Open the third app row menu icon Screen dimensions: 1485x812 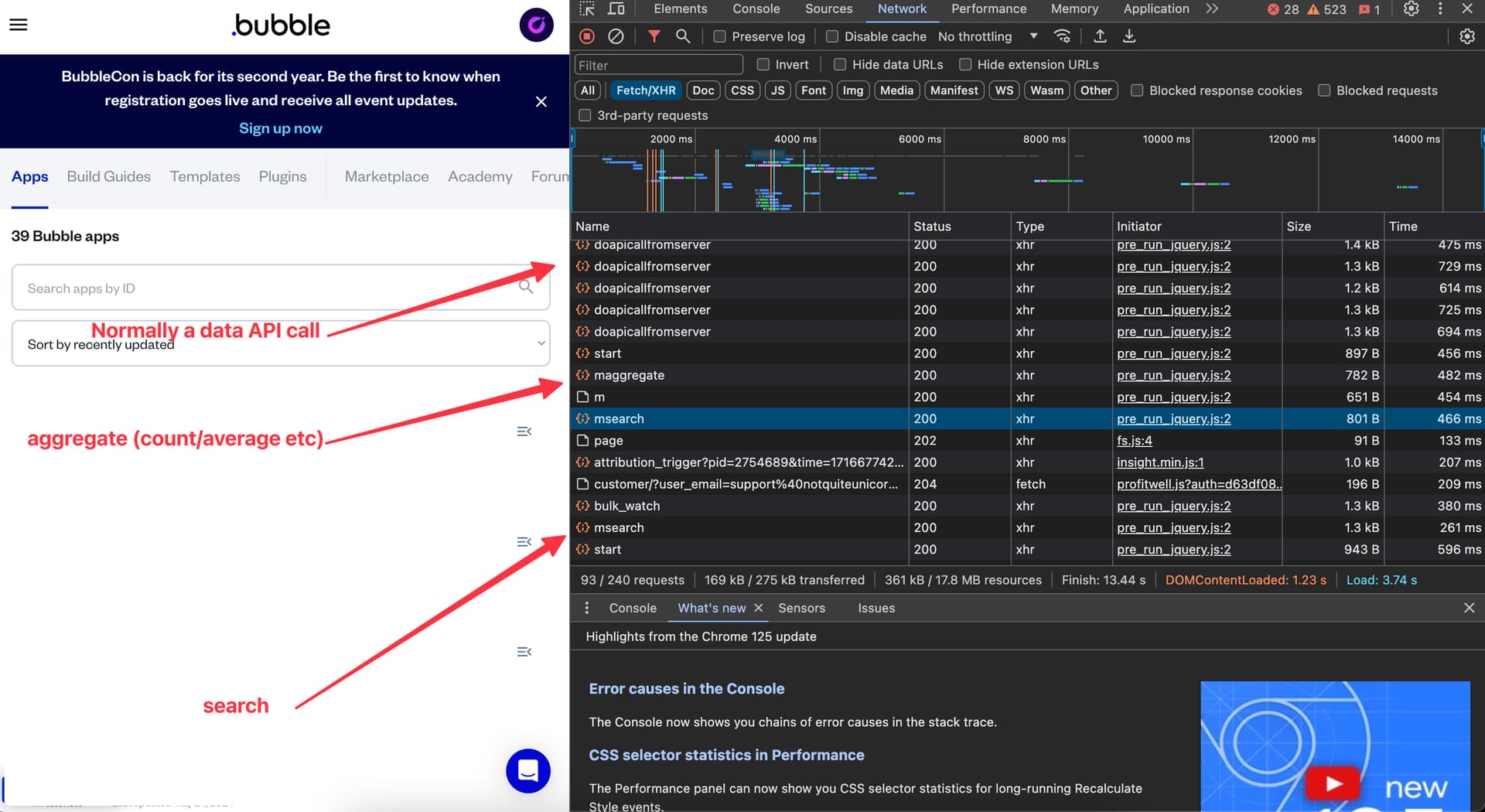point(524,652)
